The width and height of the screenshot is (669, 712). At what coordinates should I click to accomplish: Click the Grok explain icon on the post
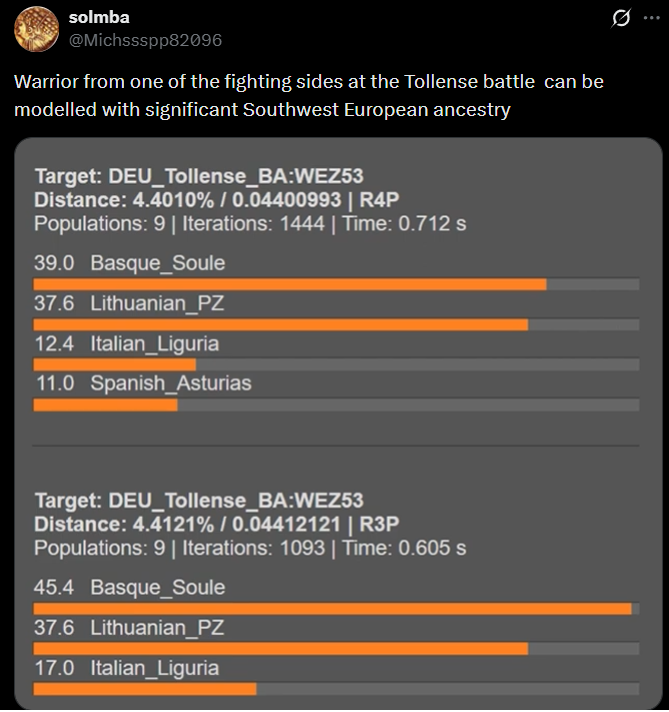click(621, 18)
